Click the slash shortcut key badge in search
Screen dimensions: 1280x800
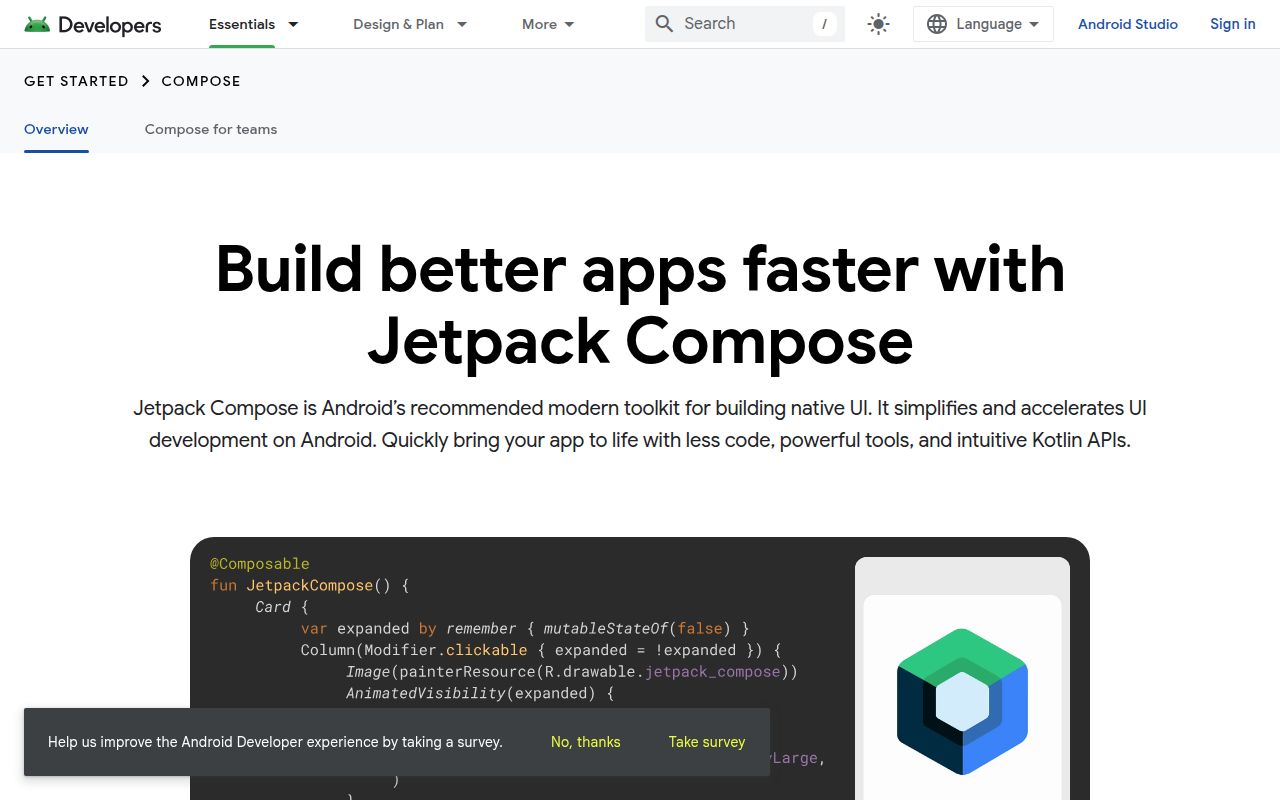[x=825, y=24]
